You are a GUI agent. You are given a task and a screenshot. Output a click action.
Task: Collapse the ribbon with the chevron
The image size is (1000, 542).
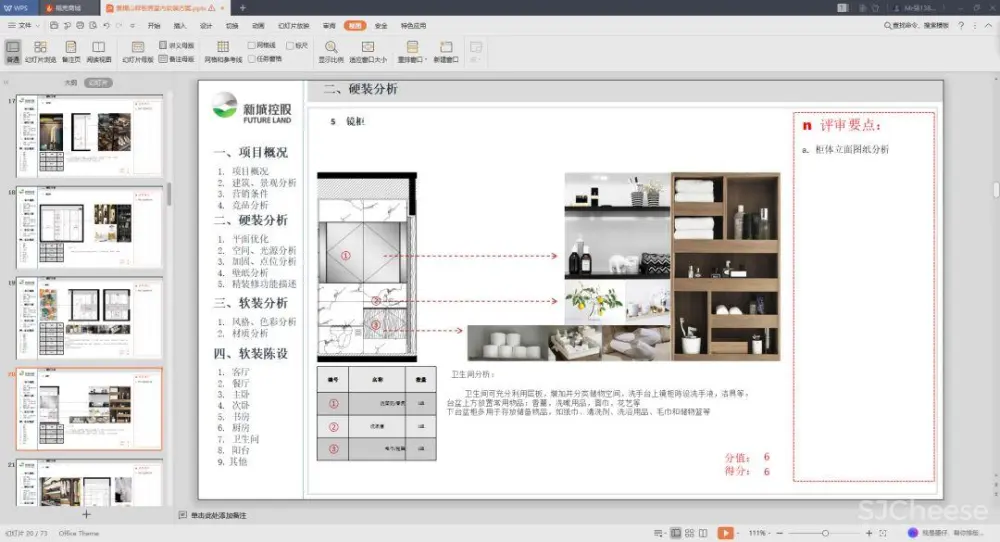[976, 25]
